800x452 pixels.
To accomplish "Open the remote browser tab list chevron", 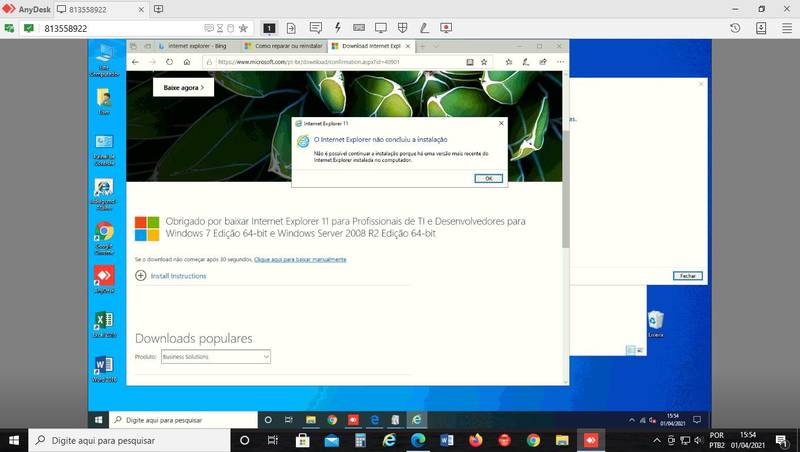I will coord(436,46).
